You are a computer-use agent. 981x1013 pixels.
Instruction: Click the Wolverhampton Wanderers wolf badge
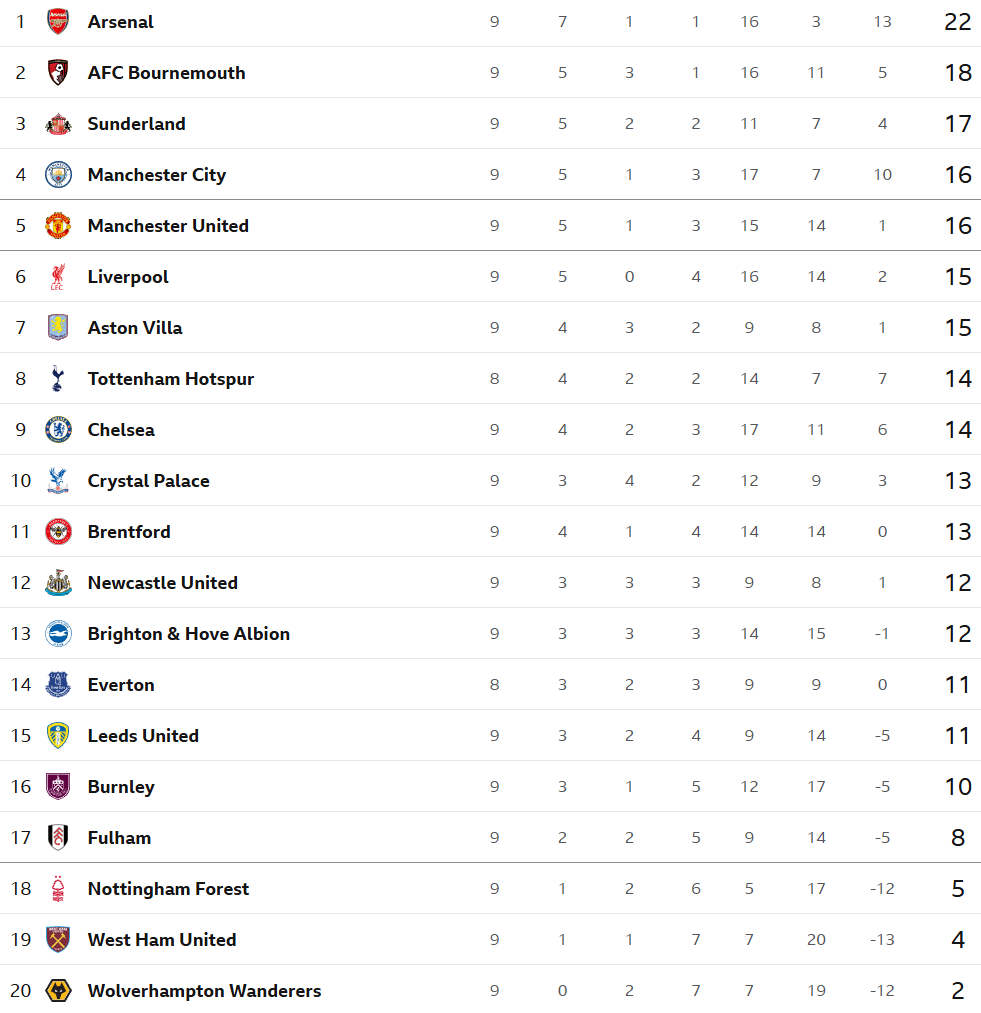[58, 991]
